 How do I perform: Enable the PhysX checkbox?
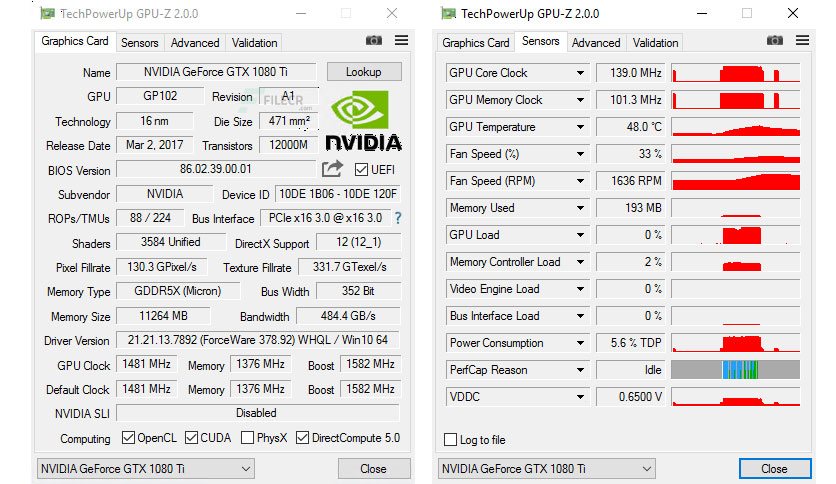pos(247,438)
